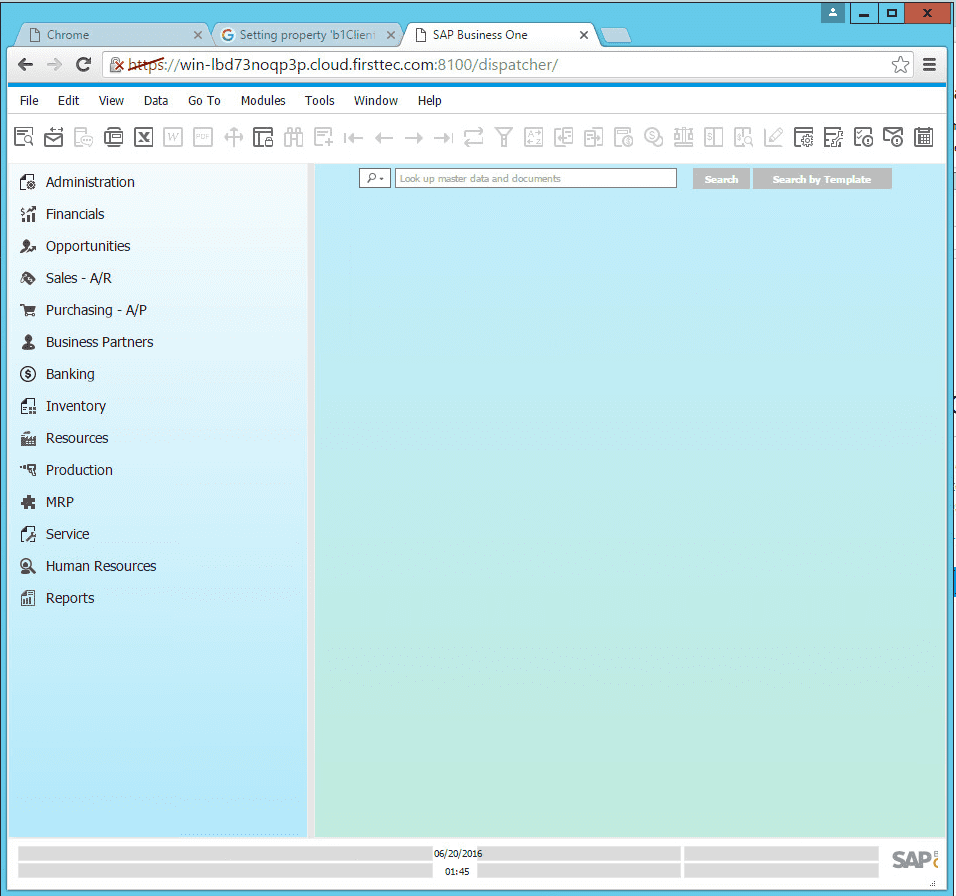Viewport: 956px width, 896px height.
Task: Click the Export to PDF toolbar icon
Action: click(x=203, y=137)
